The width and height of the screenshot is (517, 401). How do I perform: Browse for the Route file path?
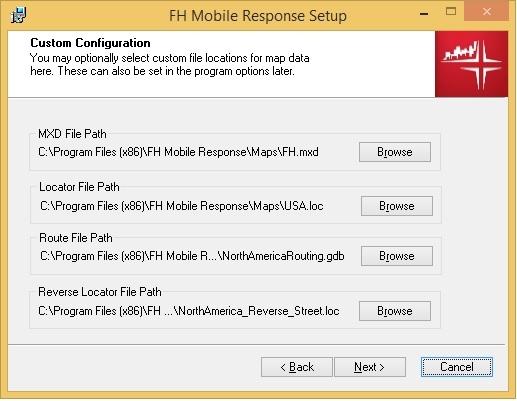coord(397,256)
